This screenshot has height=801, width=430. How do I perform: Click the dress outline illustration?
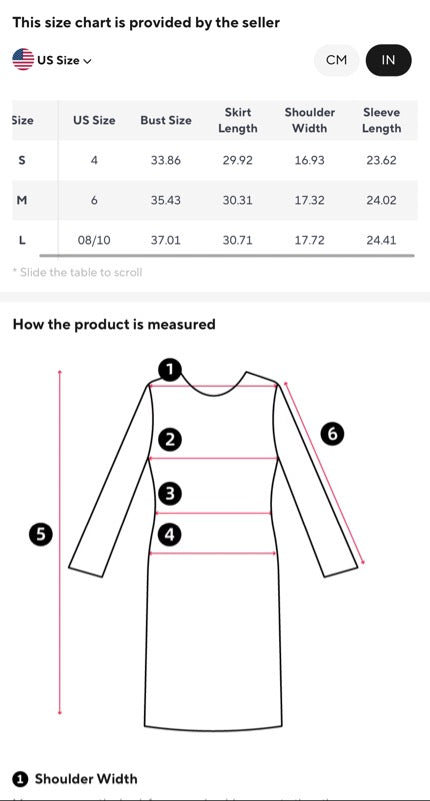tap(213, 549)
